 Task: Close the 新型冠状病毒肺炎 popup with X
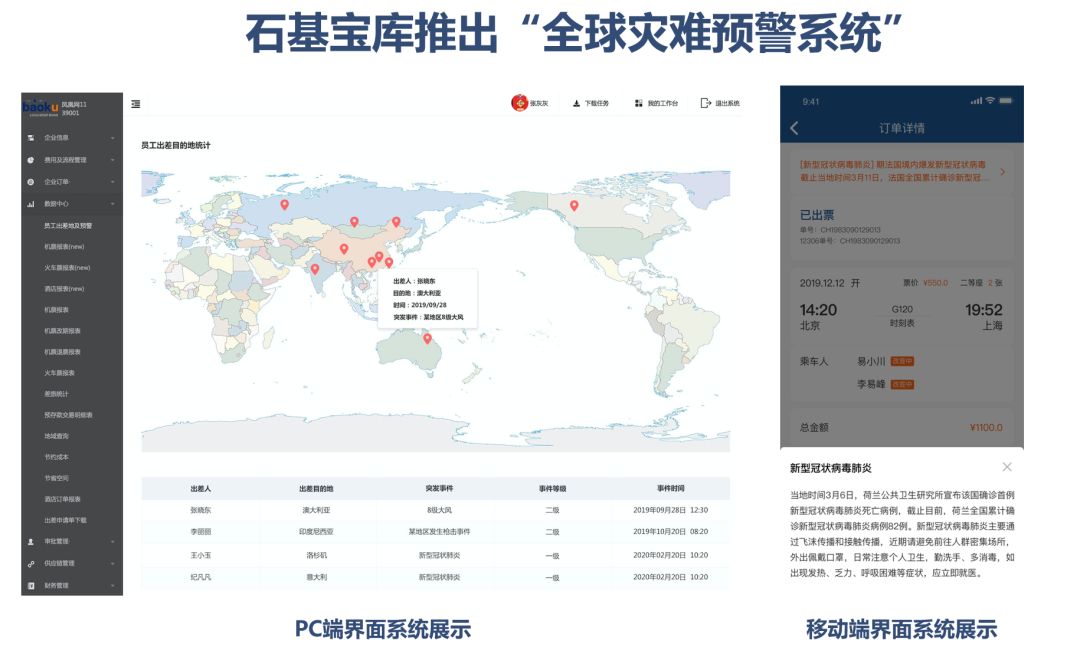(1007, 467)
